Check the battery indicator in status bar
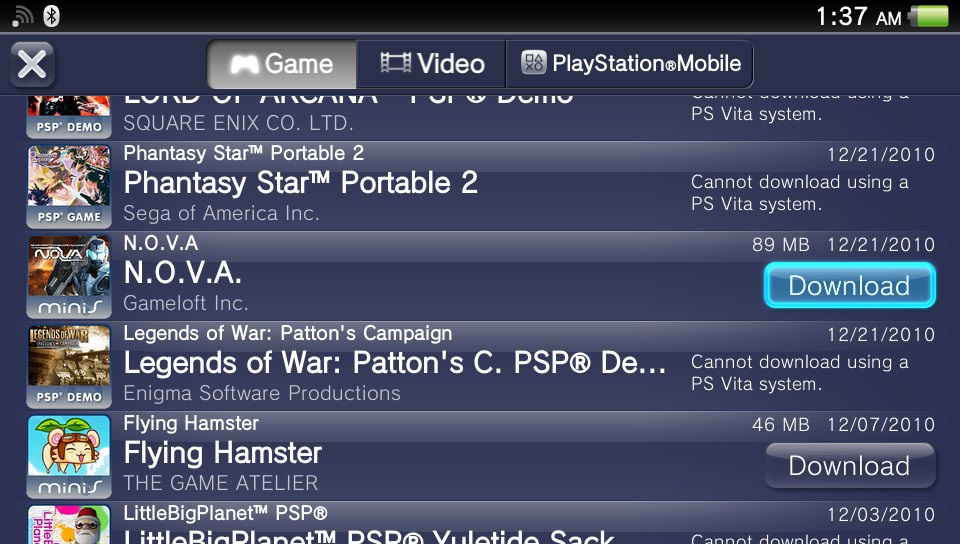Image resolution: width=960 pixels, height=544 pixels. click(x=929, y=17)
